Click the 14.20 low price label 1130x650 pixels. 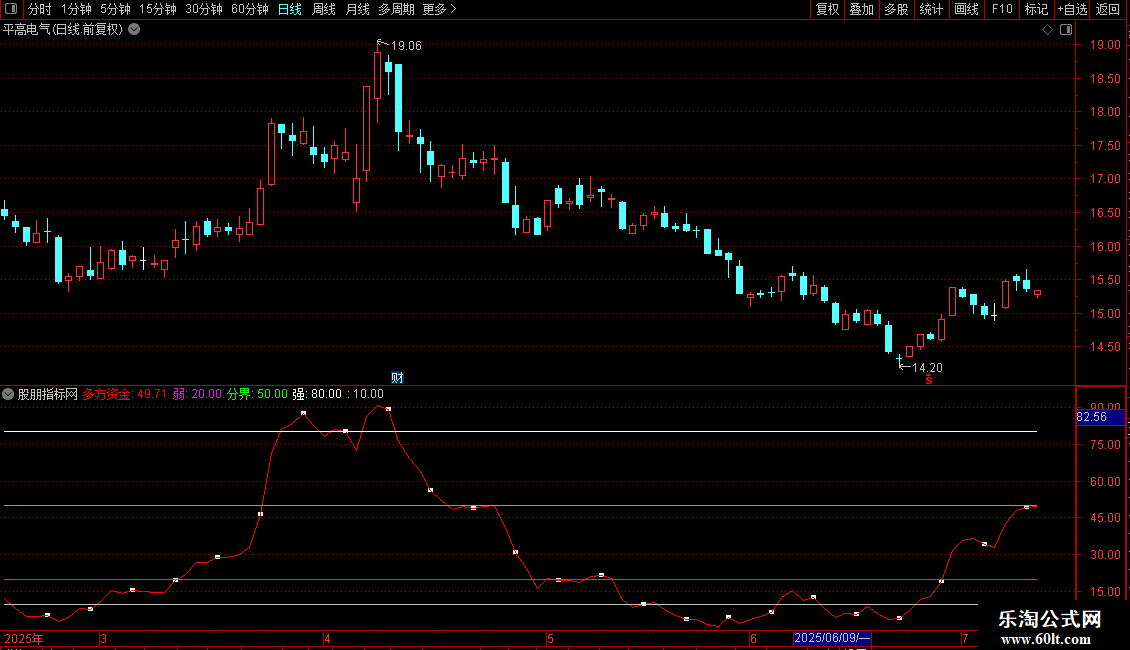(927, 368)
